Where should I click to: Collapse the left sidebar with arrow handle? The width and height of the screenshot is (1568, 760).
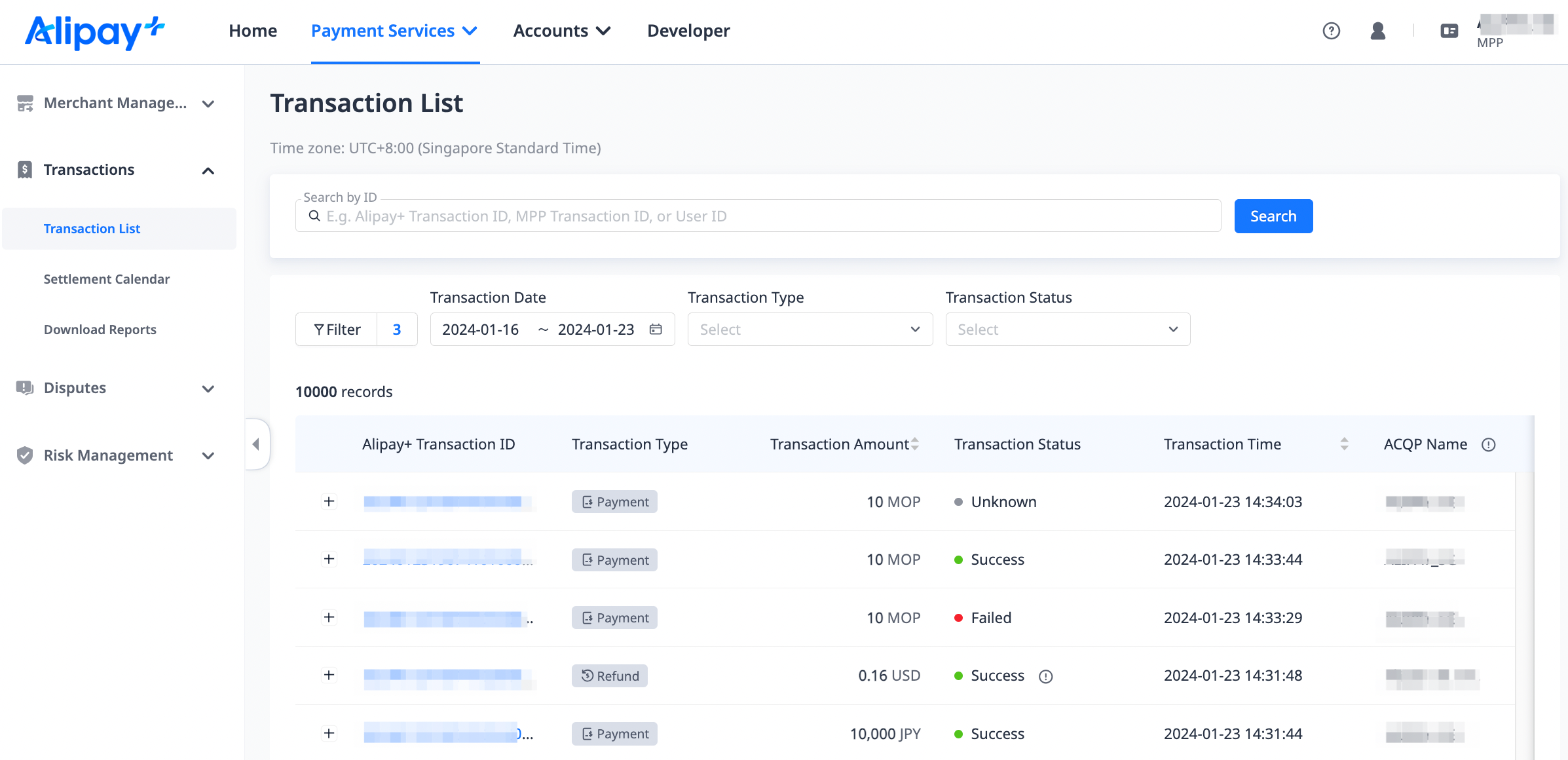[x=256, y=444]
